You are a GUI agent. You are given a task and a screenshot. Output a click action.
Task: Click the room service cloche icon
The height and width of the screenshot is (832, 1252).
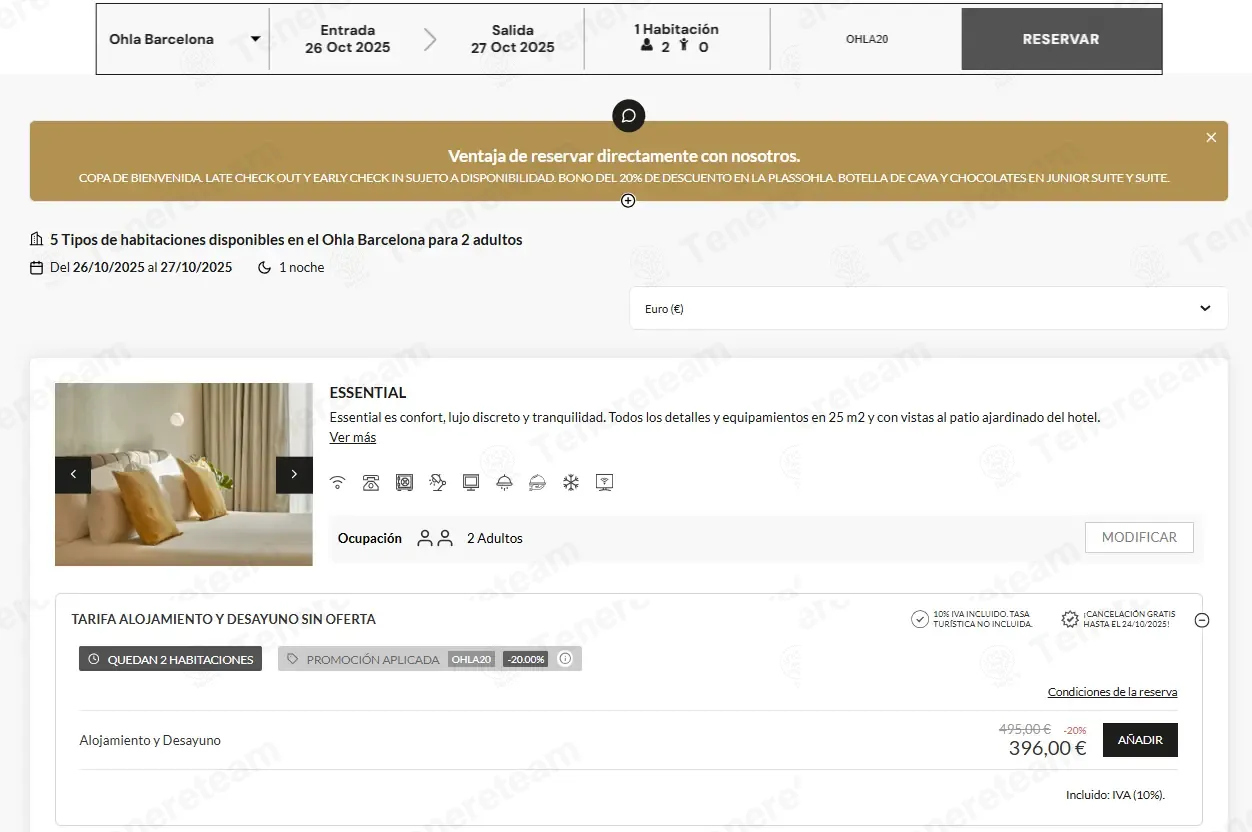pos(537,483)
